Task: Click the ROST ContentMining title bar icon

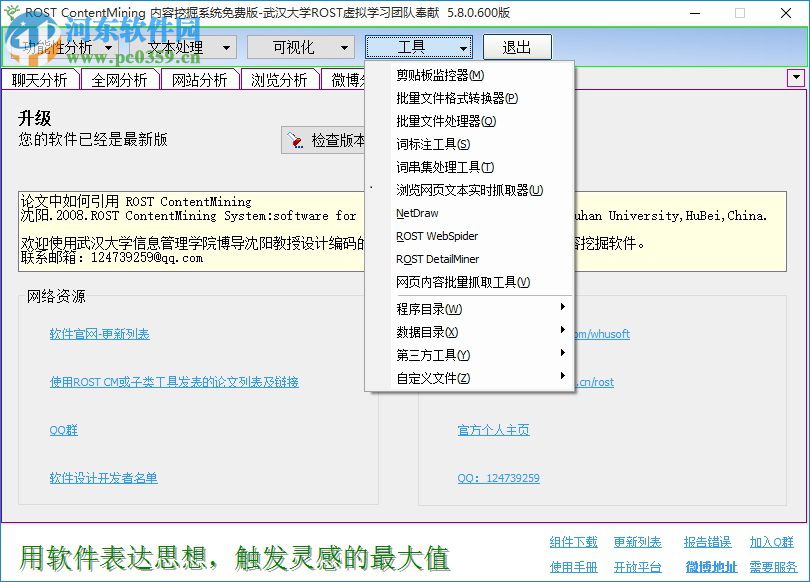Action: tap(14, 13)
